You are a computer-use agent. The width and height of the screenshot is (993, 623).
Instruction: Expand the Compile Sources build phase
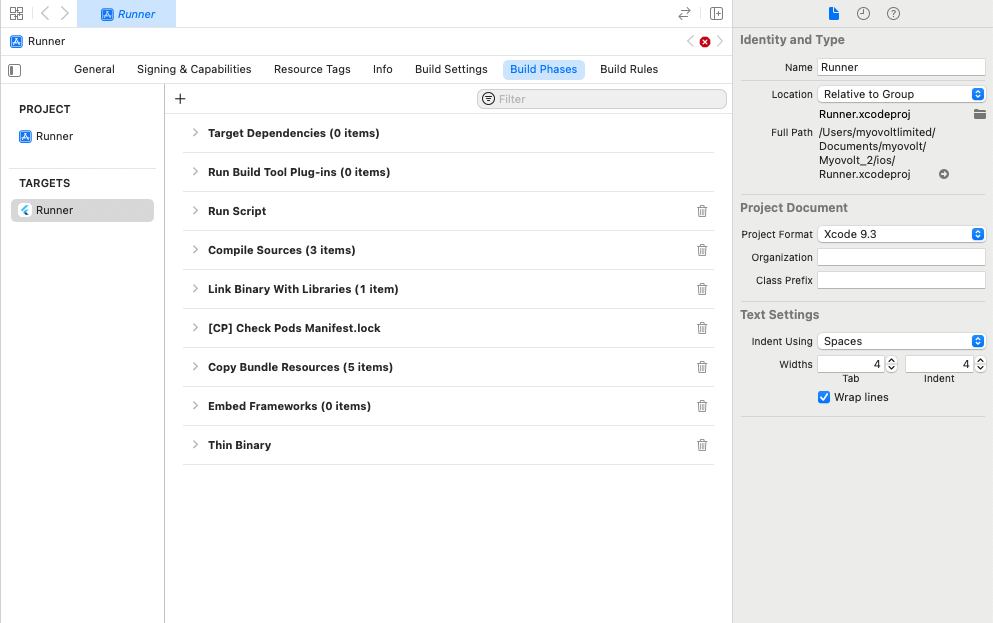click(195, 250)
